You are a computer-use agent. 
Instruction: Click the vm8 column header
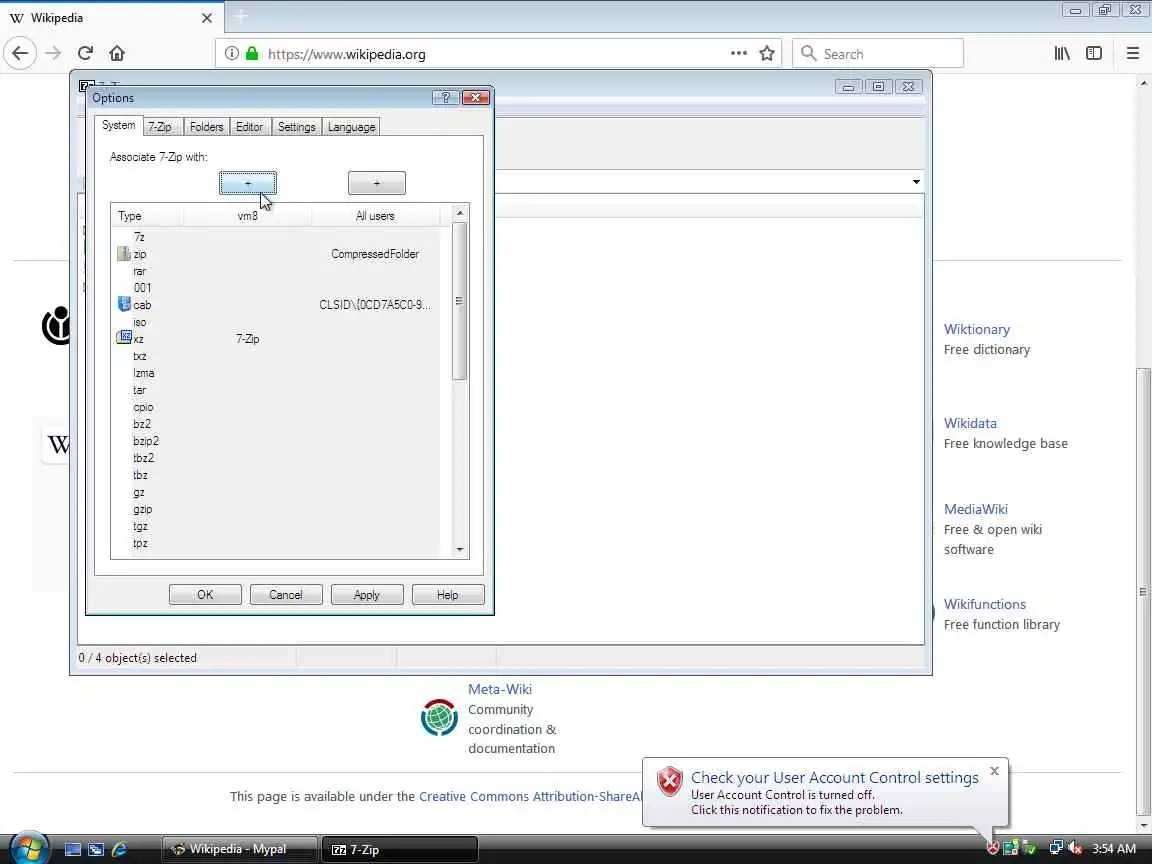248,216
